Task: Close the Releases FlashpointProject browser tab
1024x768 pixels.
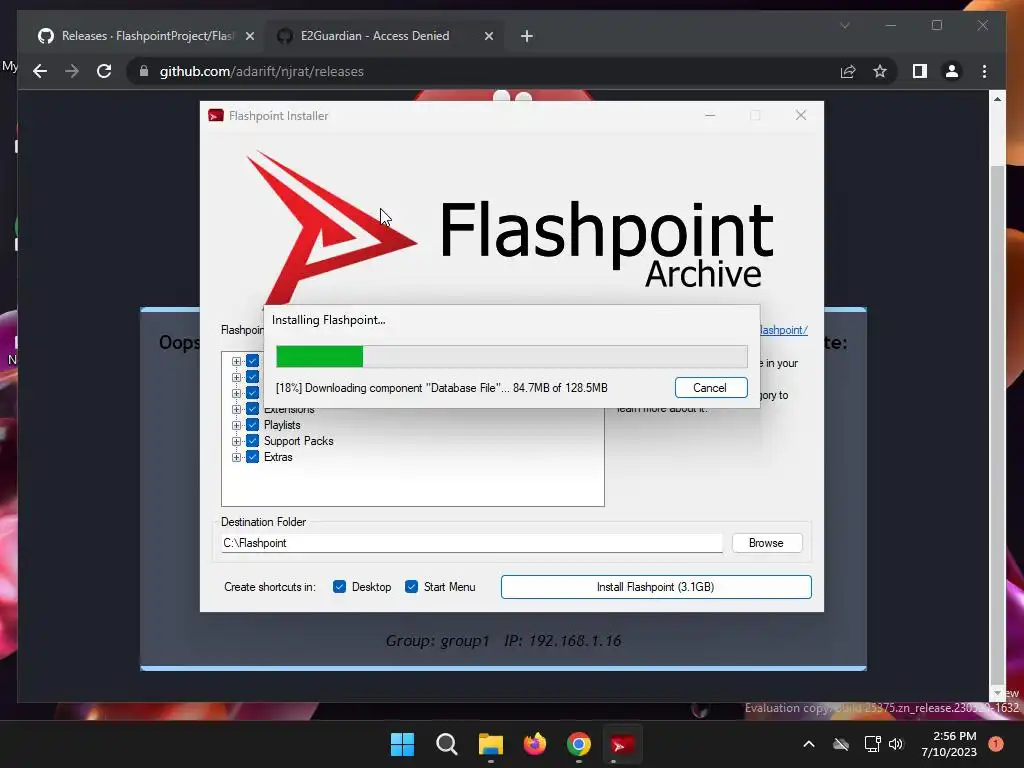Action: coord(249,37)
